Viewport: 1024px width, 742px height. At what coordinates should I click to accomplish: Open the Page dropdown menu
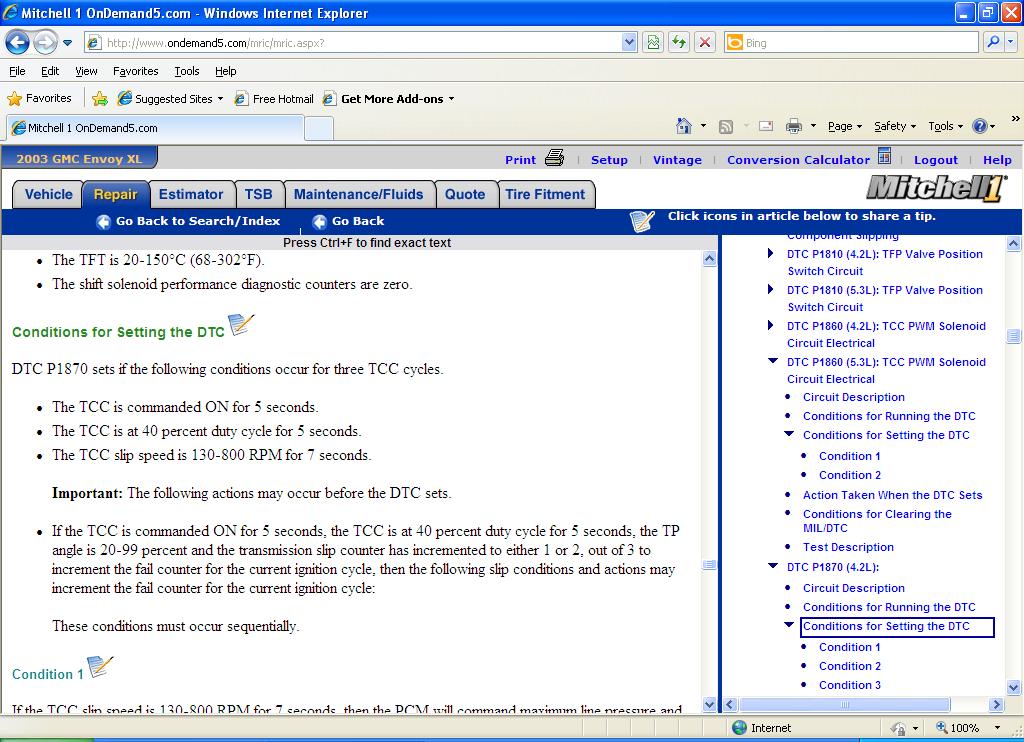[x=844, y=126]
